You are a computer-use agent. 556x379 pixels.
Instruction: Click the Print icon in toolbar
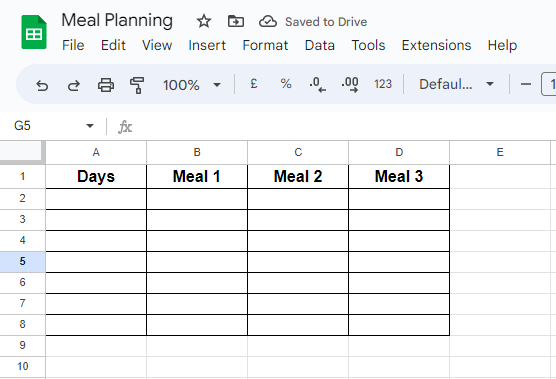pos(106,85)
